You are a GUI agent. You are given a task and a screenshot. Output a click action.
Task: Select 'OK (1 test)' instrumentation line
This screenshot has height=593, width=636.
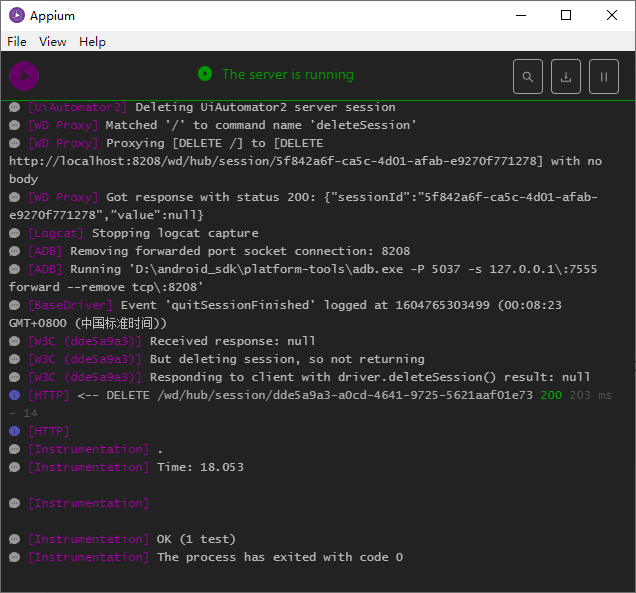point(122,539)
